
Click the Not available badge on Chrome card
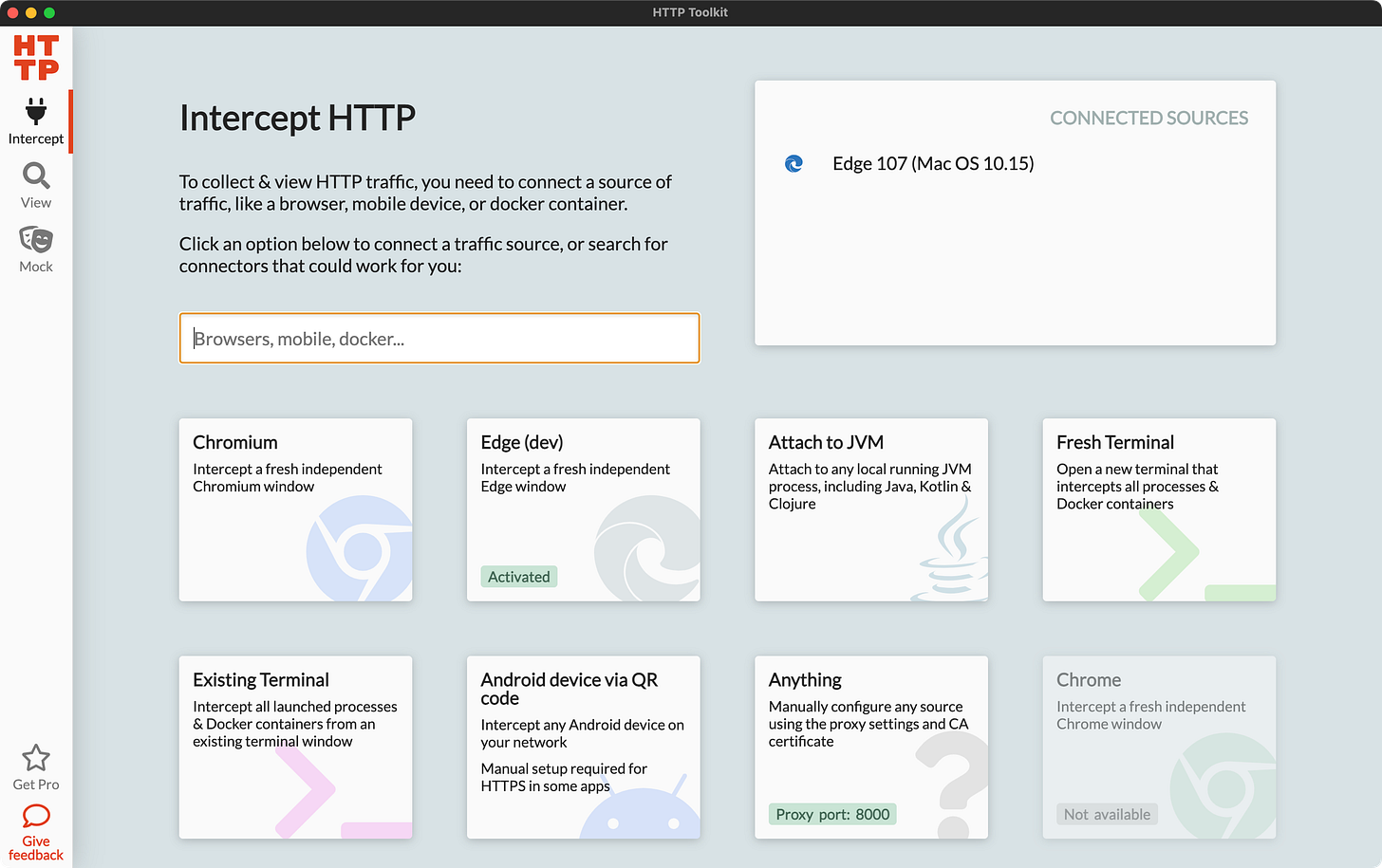coord(1107,814)
